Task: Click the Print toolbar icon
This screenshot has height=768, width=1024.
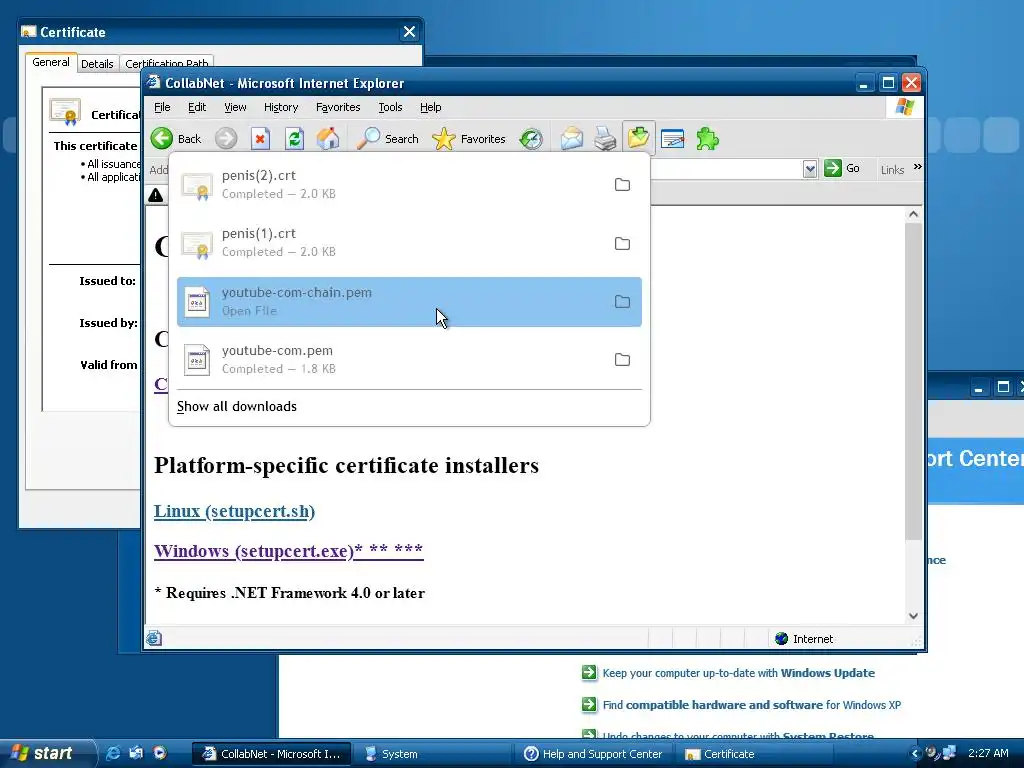Action: tap(605, 138)
